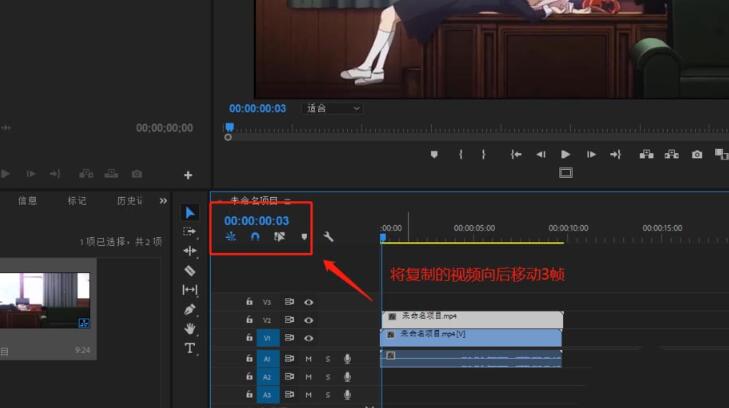Open the 适合 zoom level dropdown
Image resolution: width=729 pixels, height=408 pixels.
tap(331, 108)
